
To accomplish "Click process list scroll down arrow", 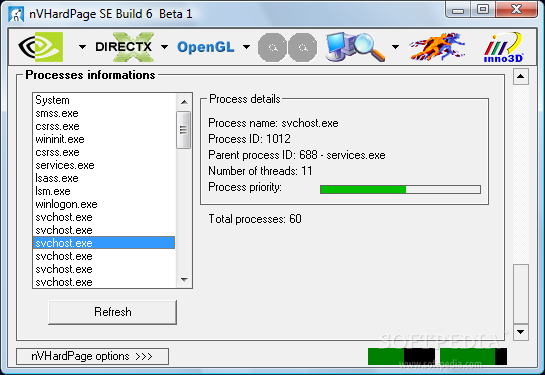I will pos(184,279).
